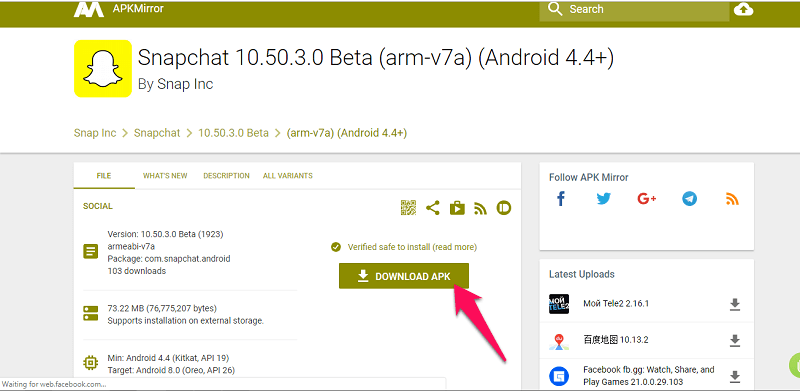Click the APKMirror site name text
The image size is (800, 391).
pyautogui.click(x=138, y=9)
